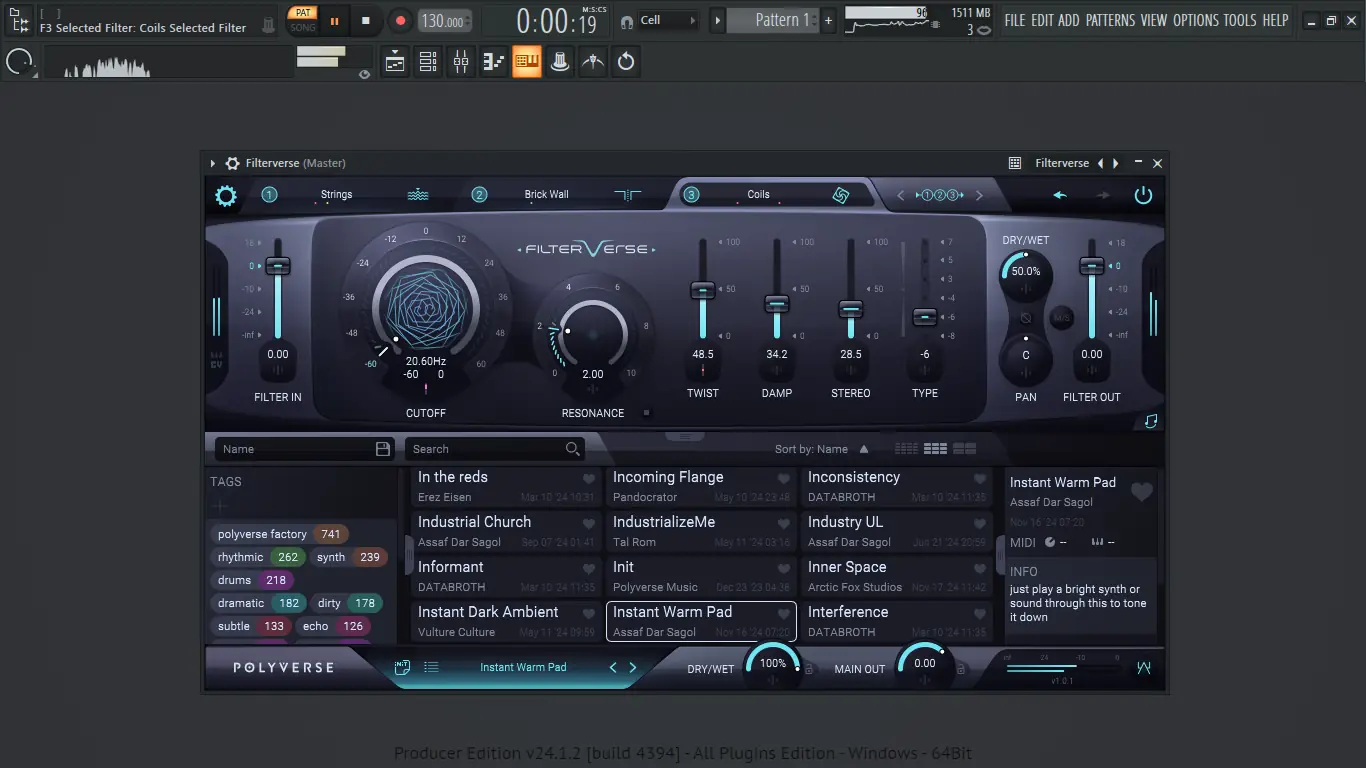Viewport: 1366px width, 768px height.
Task: Open the FL Studio mixer view
Action: pos(461,62)
